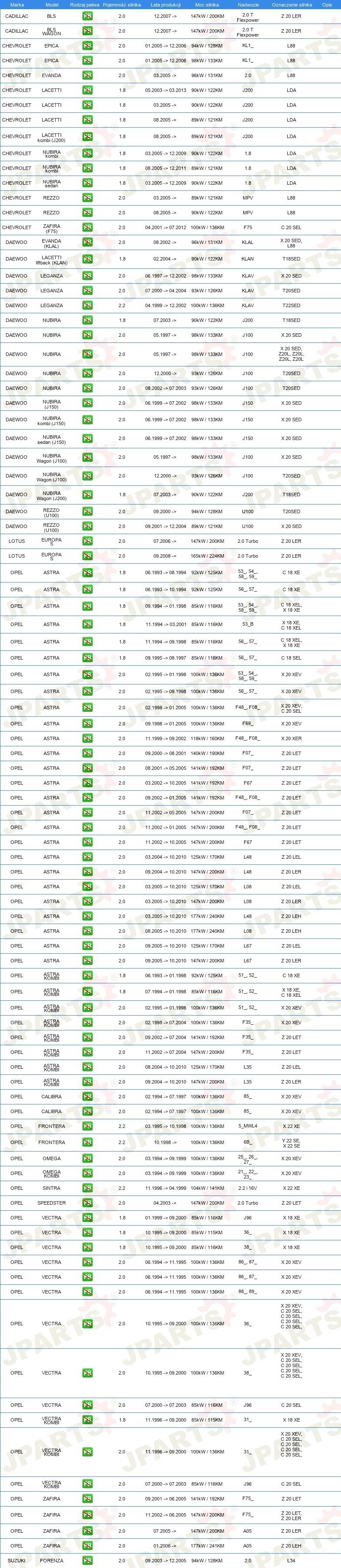Screen dimensions: 341x1568
Task: Select the '104kW / 141KM' power cell
Action: tap(207, 1188)
